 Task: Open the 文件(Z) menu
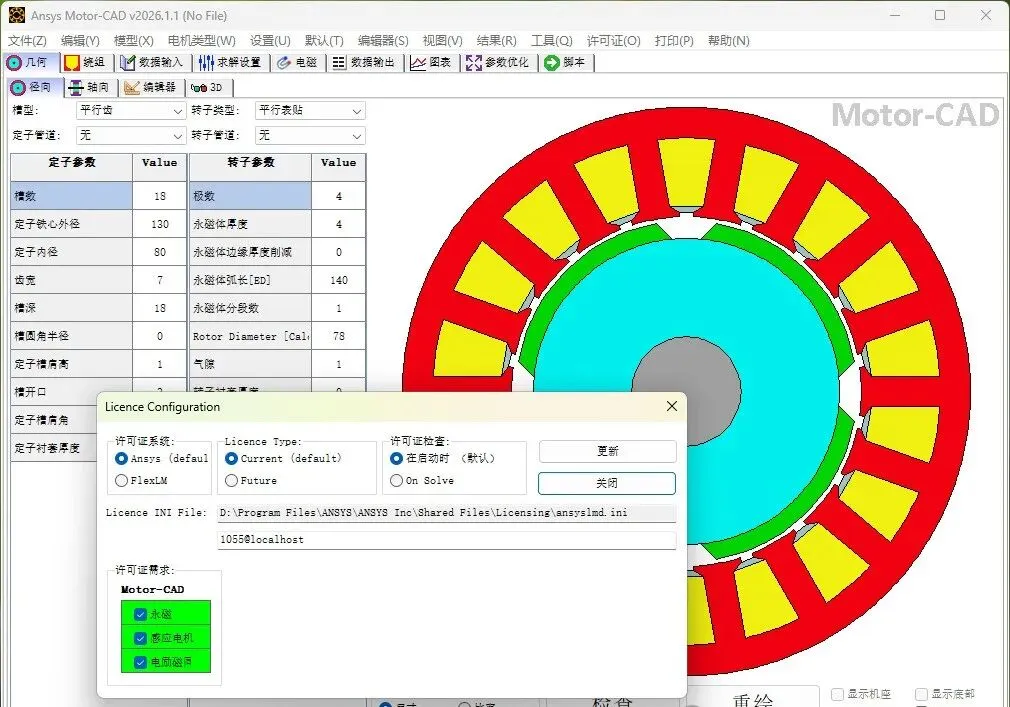pyautogui.click(x=27, y=41)
